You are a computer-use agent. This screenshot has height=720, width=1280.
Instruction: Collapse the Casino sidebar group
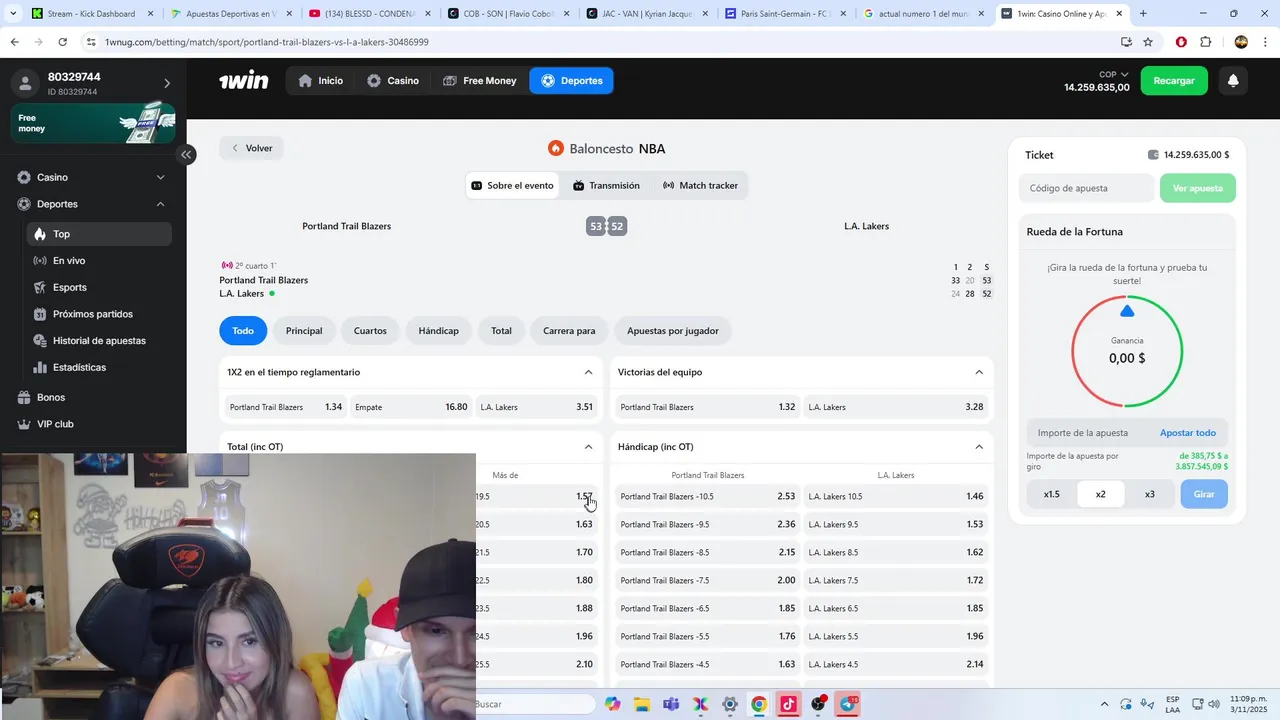point(161,177)
